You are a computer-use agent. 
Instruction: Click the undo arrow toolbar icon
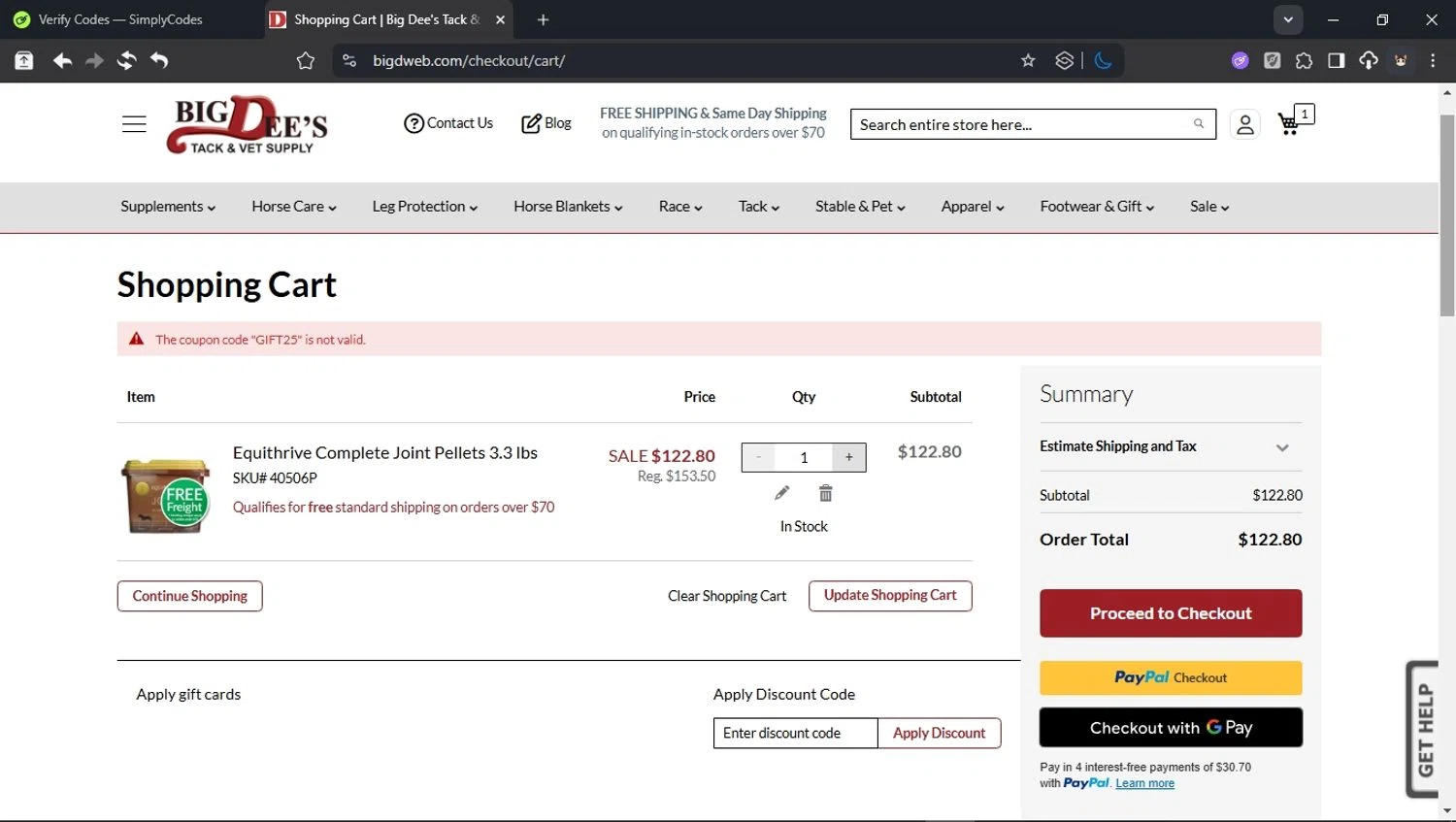pyautogui.click(x=159, y=60)
